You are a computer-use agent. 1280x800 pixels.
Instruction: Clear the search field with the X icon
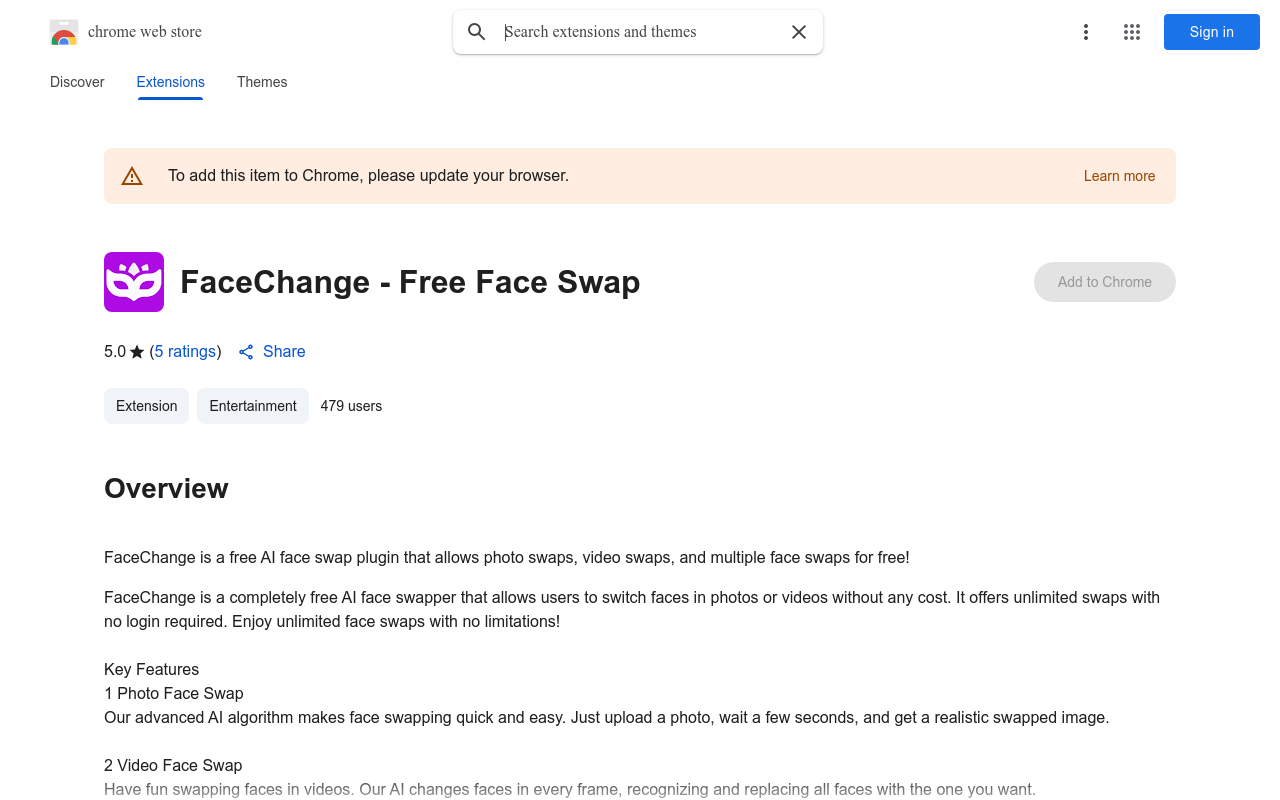pyautogui.click(x=799, y=31)
